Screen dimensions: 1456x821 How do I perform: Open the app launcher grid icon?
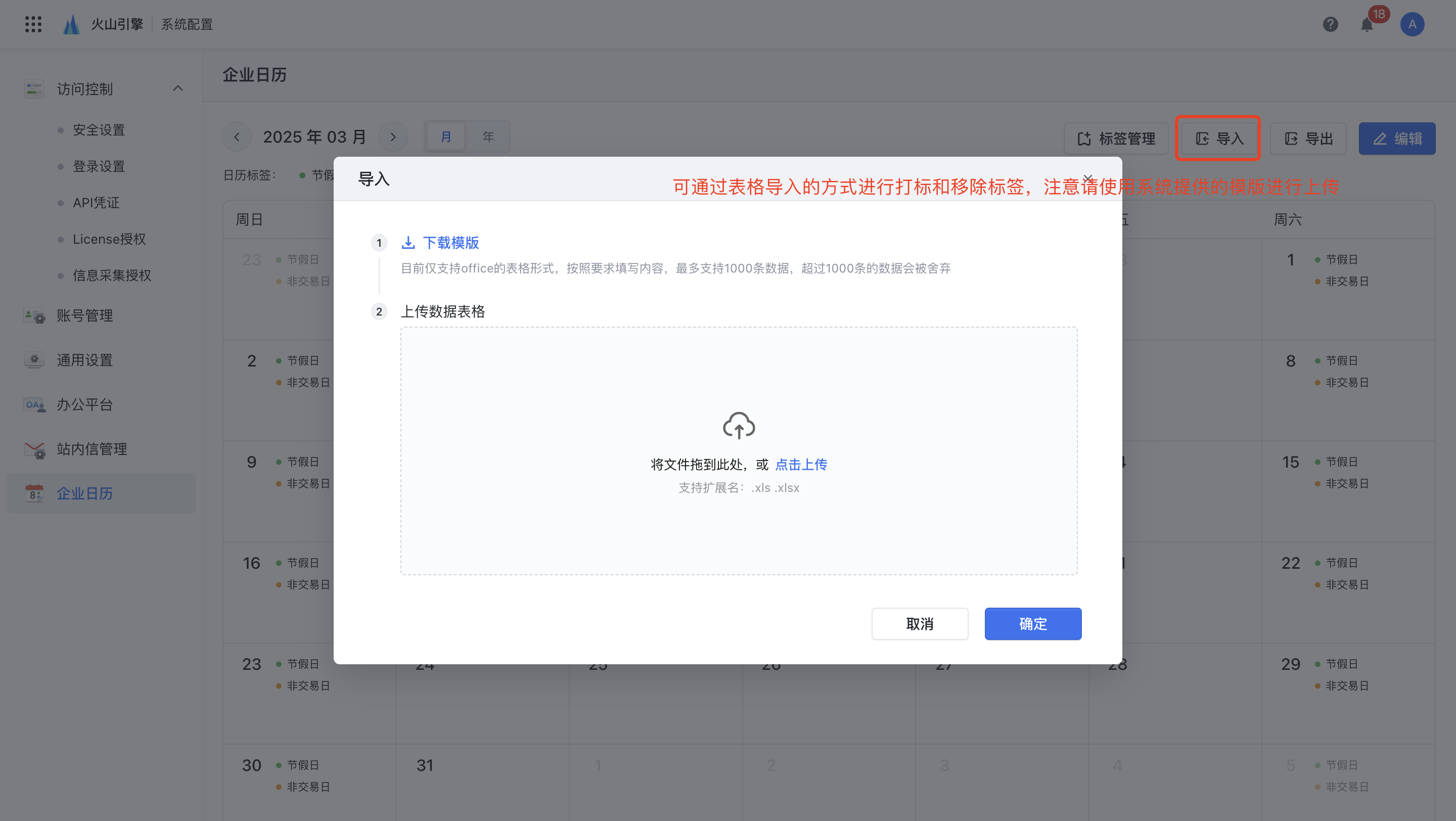point(33,24)
